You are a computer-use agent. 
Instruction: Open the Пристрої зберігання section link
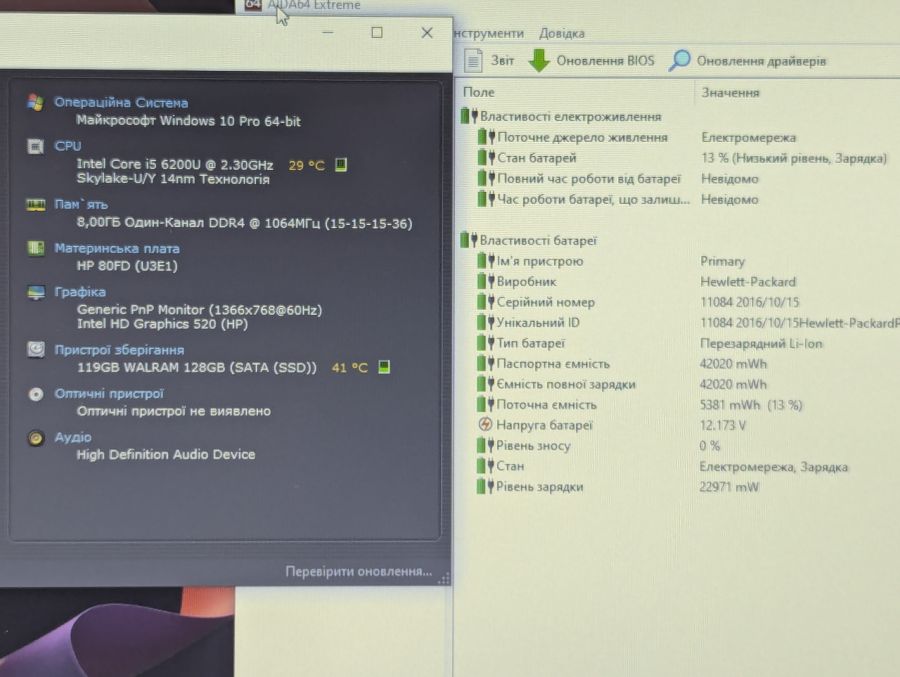[x=119, y=350]
